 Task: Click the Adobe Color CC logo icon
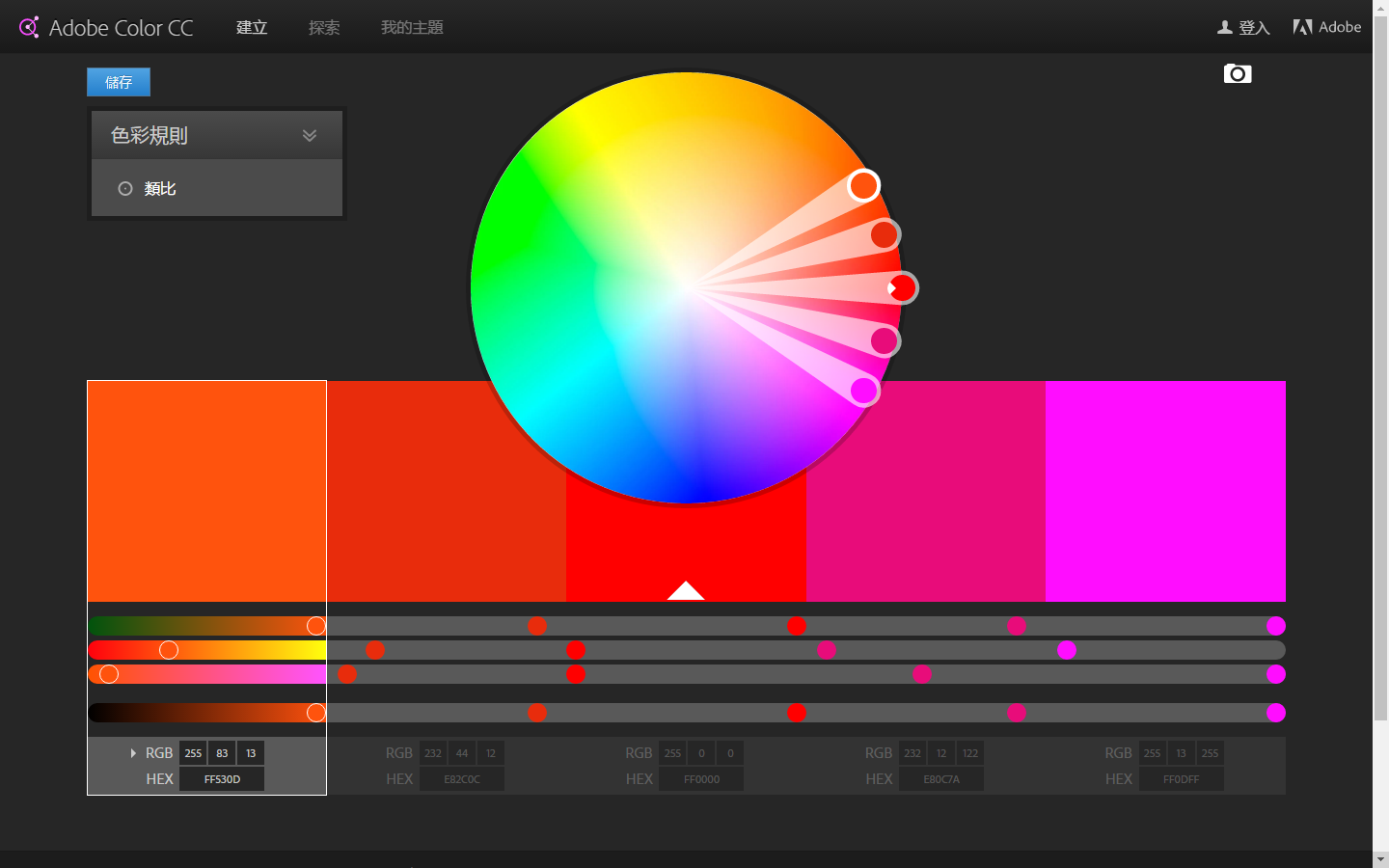29,27
